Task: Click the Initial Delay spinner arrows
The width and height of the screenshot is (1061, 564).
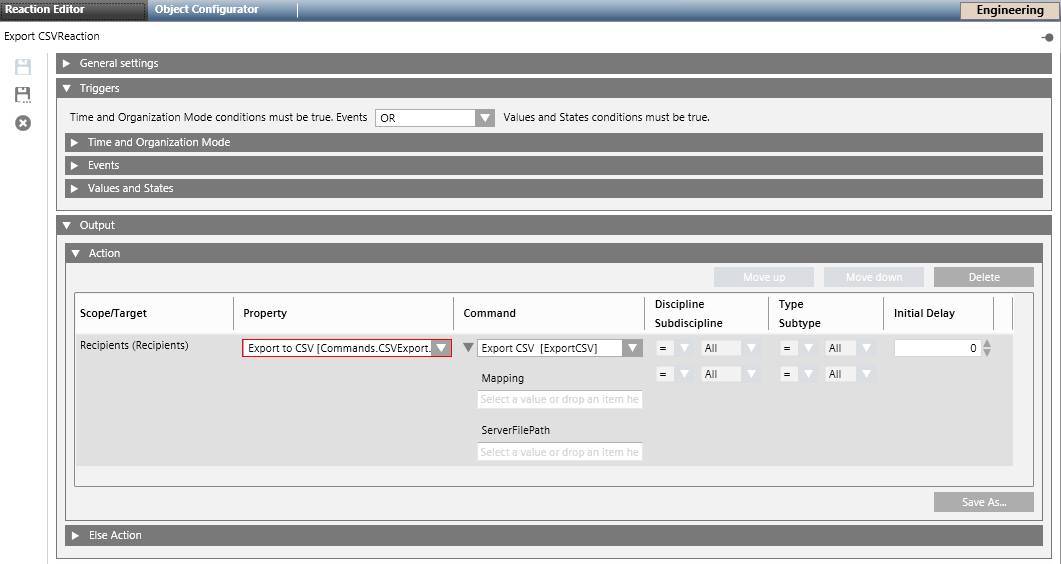Action: (988, 348)
